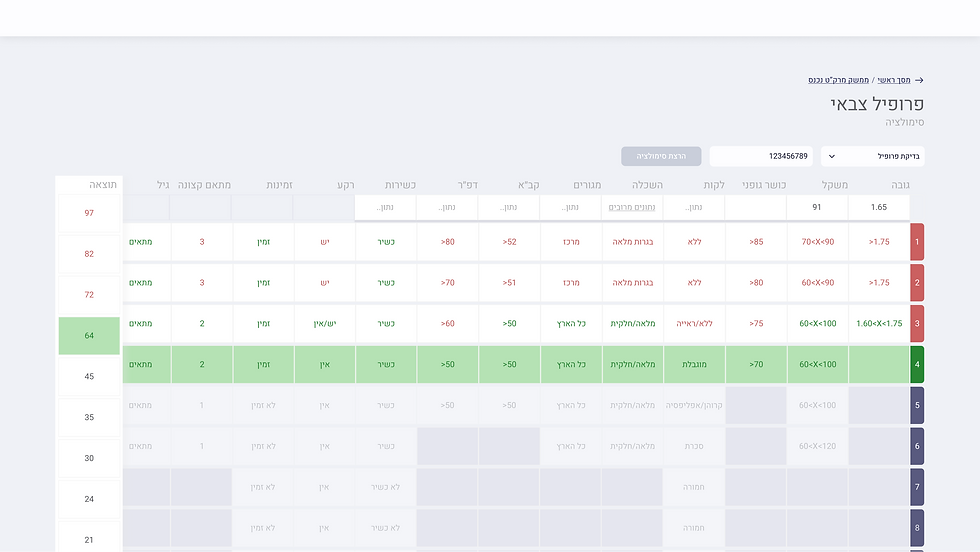
Task: Click the '70<X<90' weight cell in row 1
Action: (818, 242)
